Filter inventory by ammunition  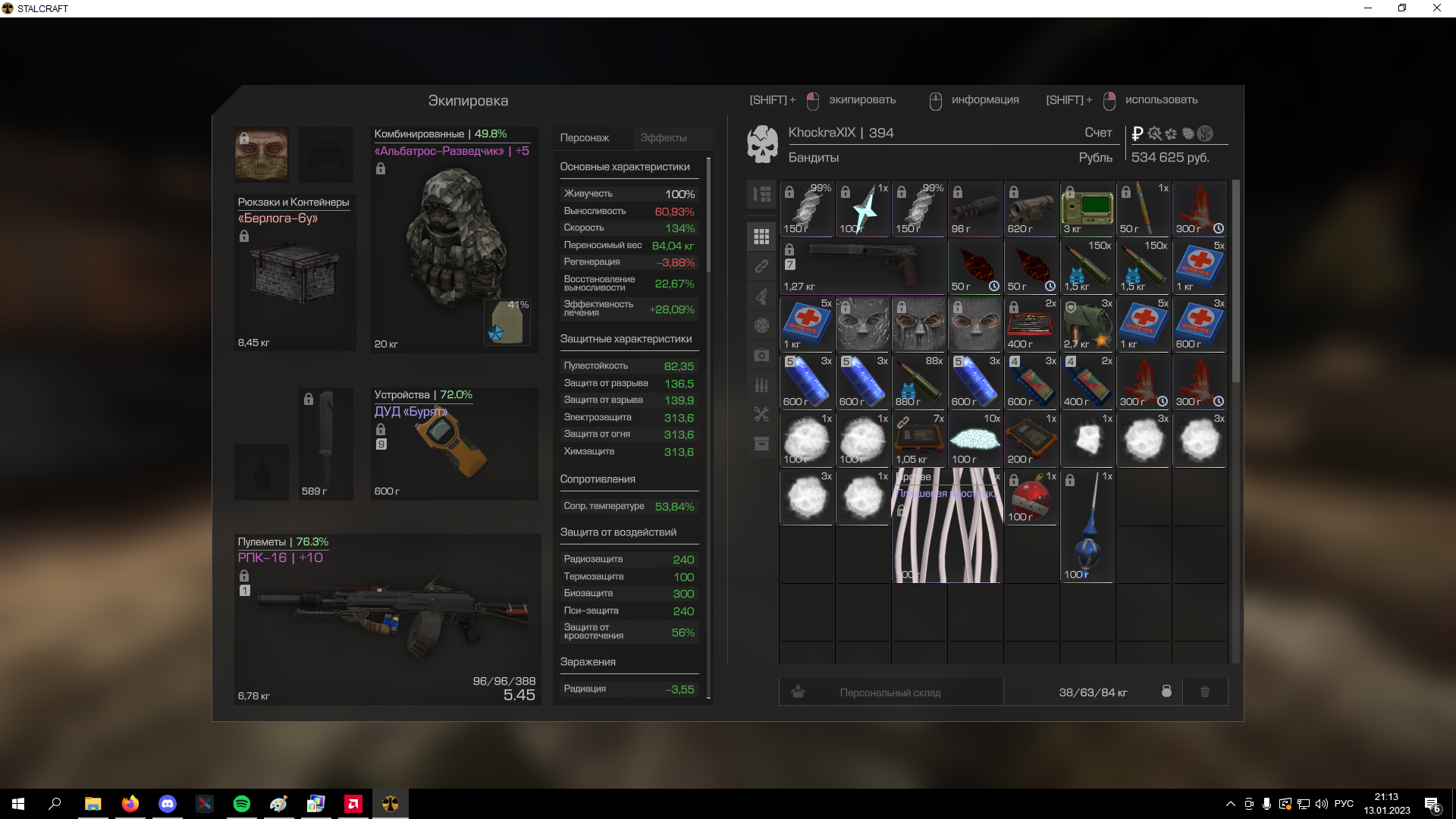click(761, 384)
